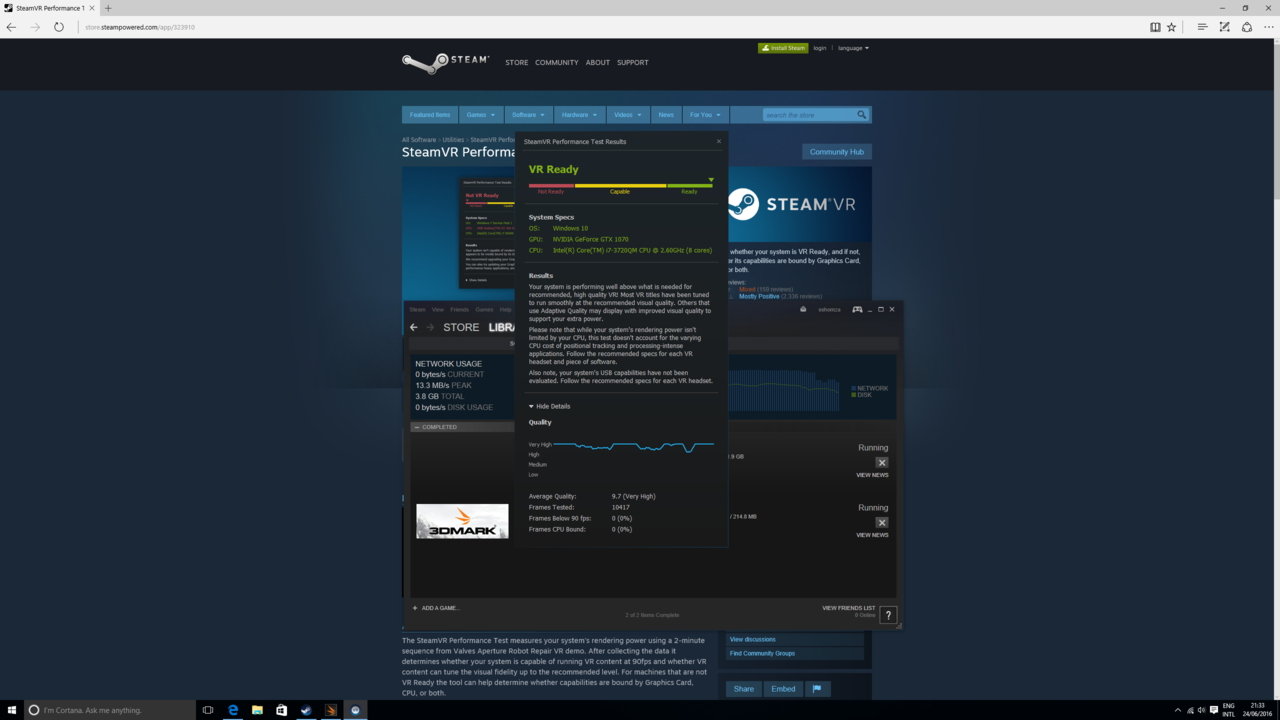Open the COMMUNITY menu in site header
1280x720 pixels.
tap(556, 62)
